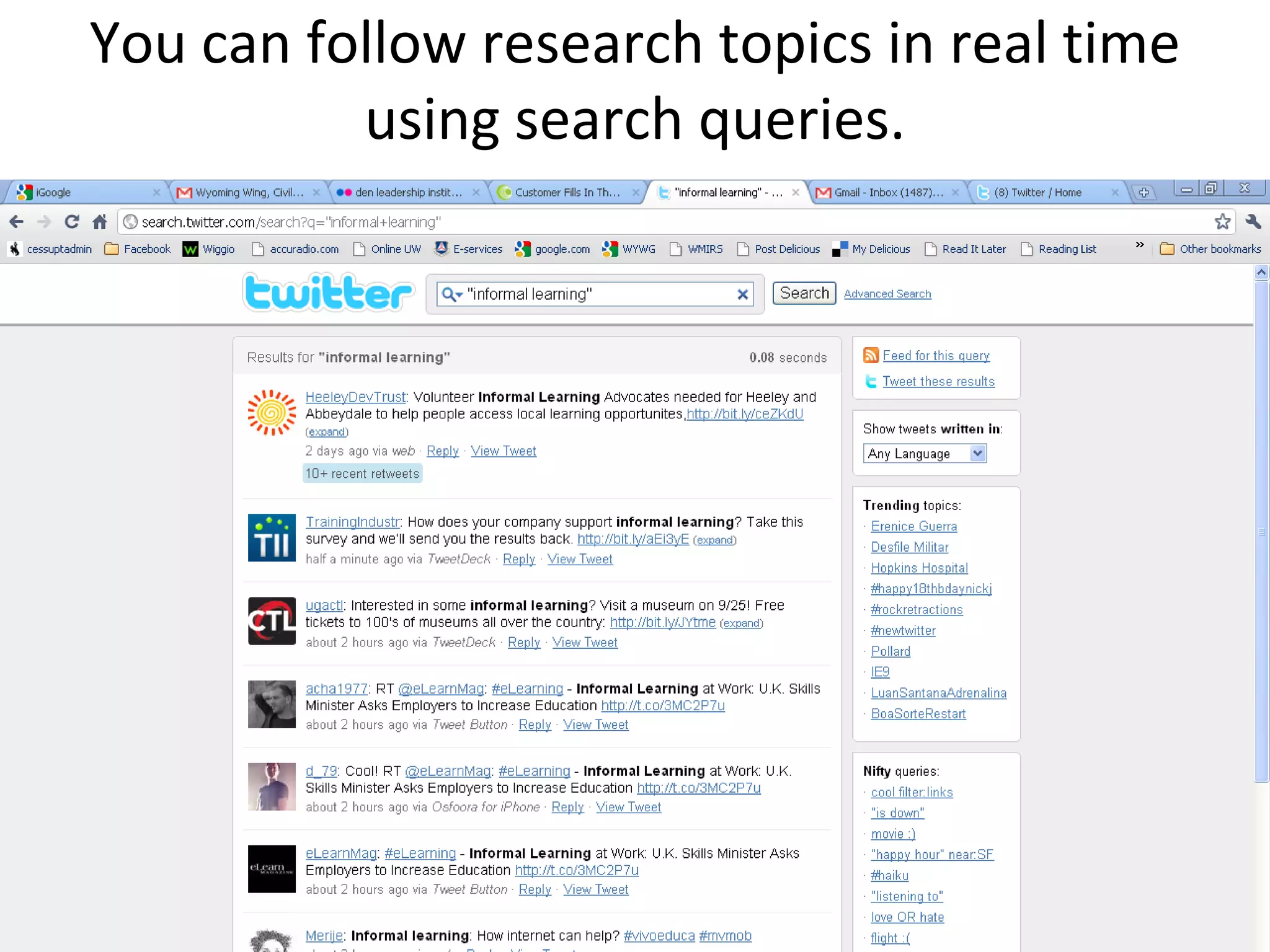The width and height of the screenshot is (1270, 952).
Task: Open the d_79 username link
Action: coord(321,771)
